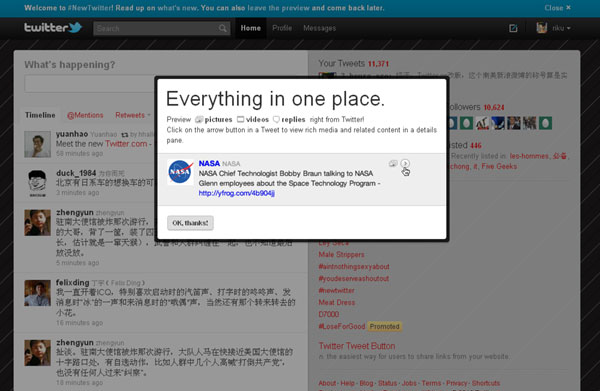Open the Twitter Tweet Button link
The width and height of the screenshot is (600, 391).
click(357, 346)
